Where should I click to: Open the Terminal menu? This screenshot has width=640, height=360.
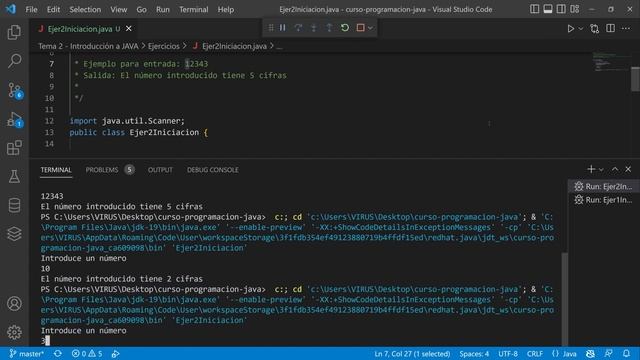click(194, 9)
